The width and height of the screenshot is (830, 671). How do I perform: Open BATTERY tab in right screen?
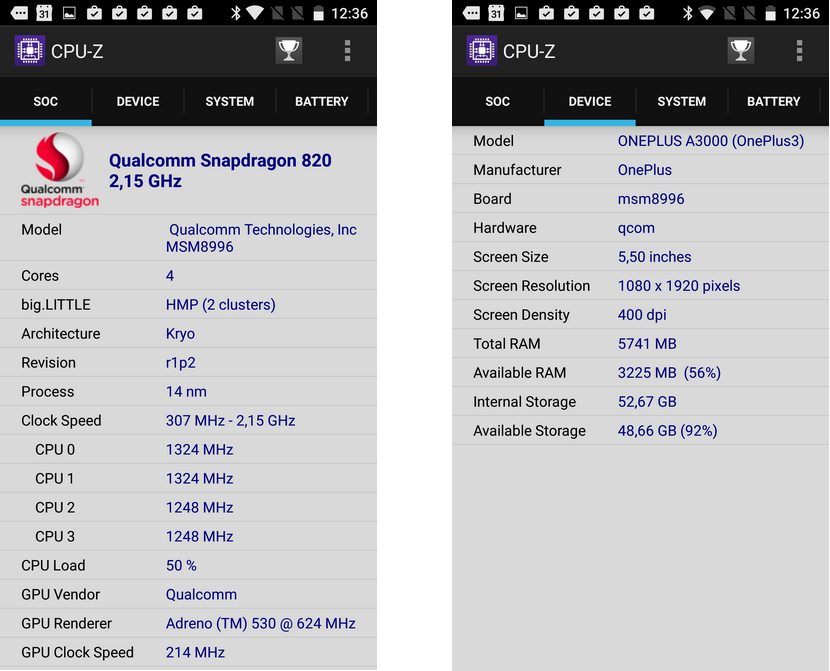click(773, 101)
